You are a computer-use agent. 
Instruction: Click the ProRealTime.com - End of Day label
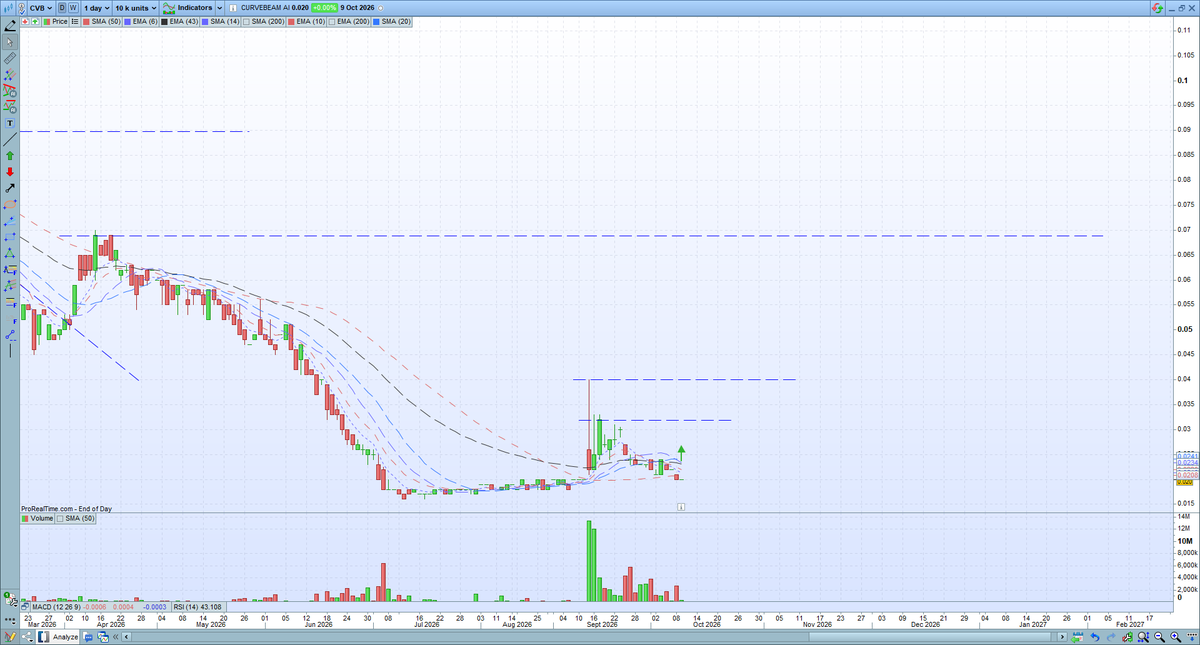coord(66,508)
